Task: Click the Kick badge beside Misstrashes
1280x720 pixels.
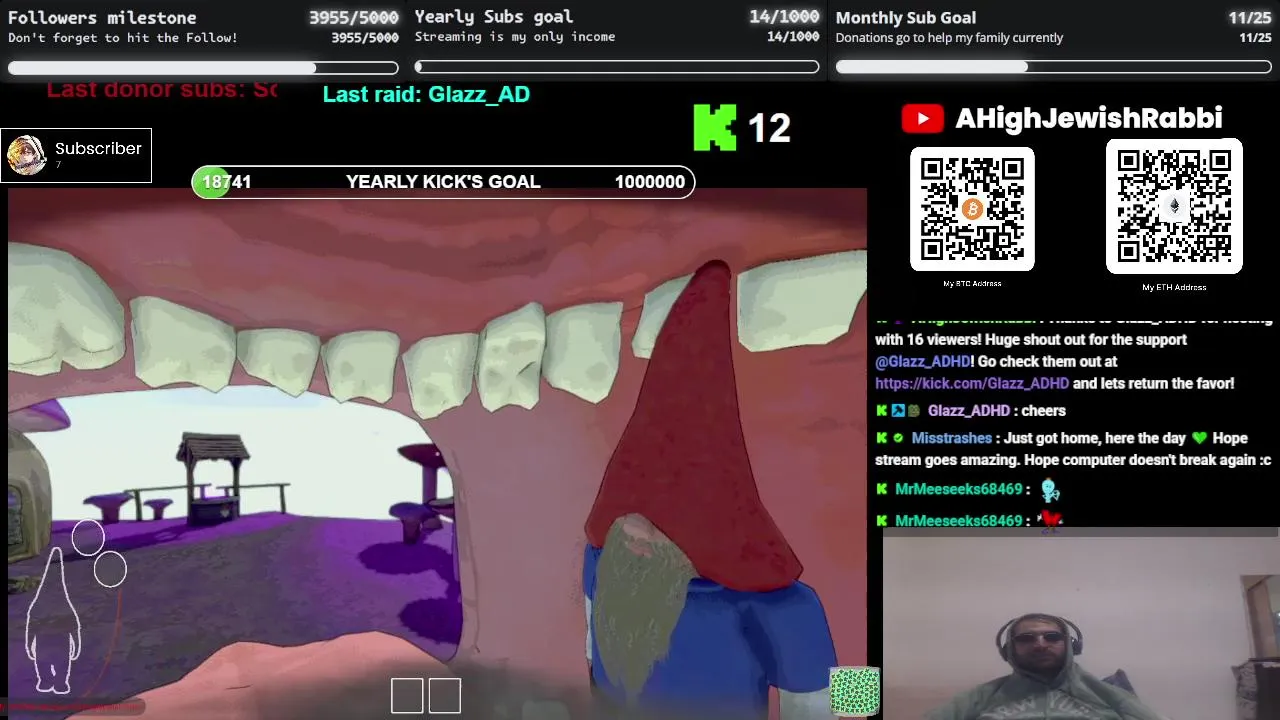Action: click(881, 438)
